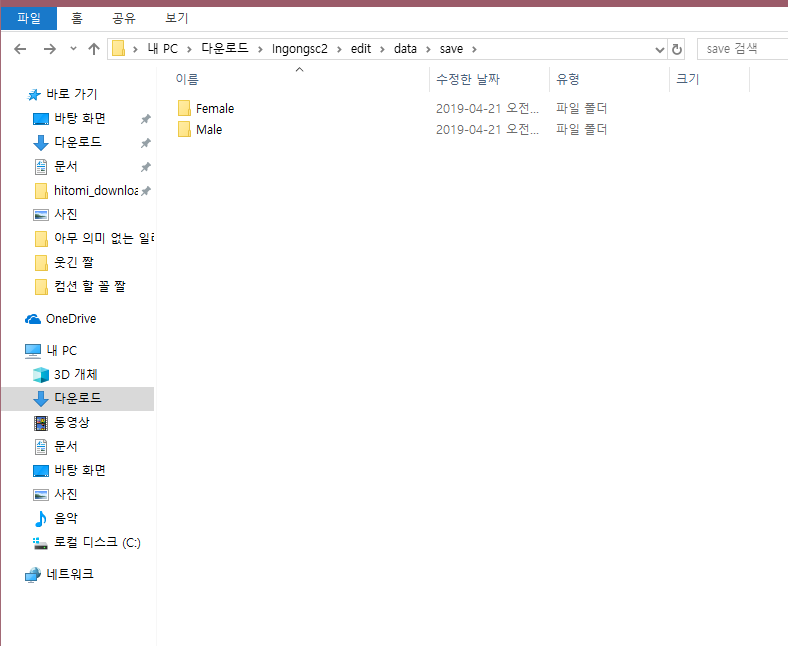Sort by 수정한 날짜 column header
Screen dimensions: 788x646
pyautogui.click(x=468, y=79)
